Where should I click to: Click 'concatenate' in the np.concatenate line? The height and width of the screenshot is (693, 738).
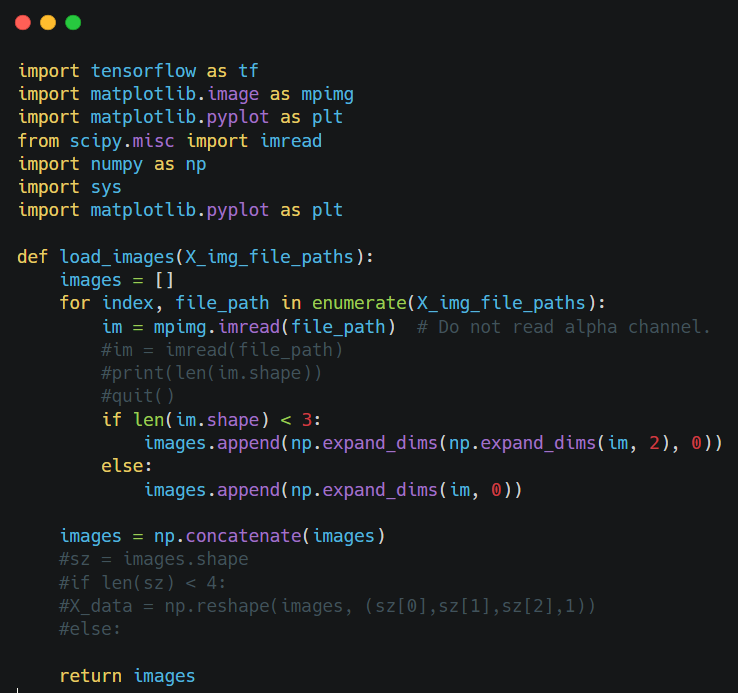(243, 536)
